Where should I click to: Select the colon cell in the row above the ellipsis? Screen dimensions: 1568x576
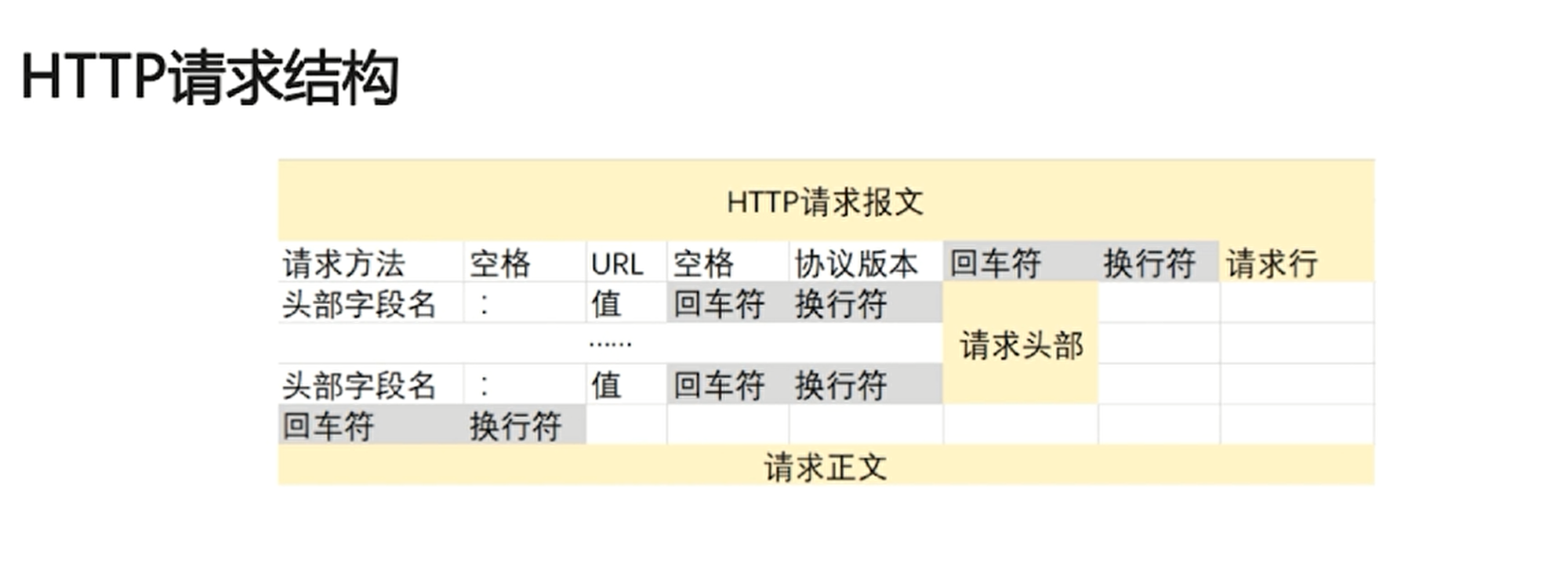tap(524, 303)
